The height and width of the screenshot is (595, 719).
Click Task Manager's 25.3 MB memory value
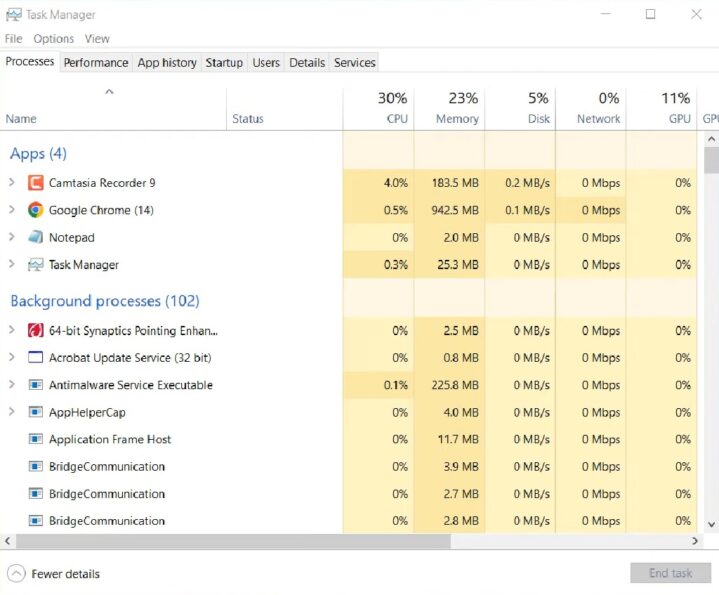tap(458, 265)
